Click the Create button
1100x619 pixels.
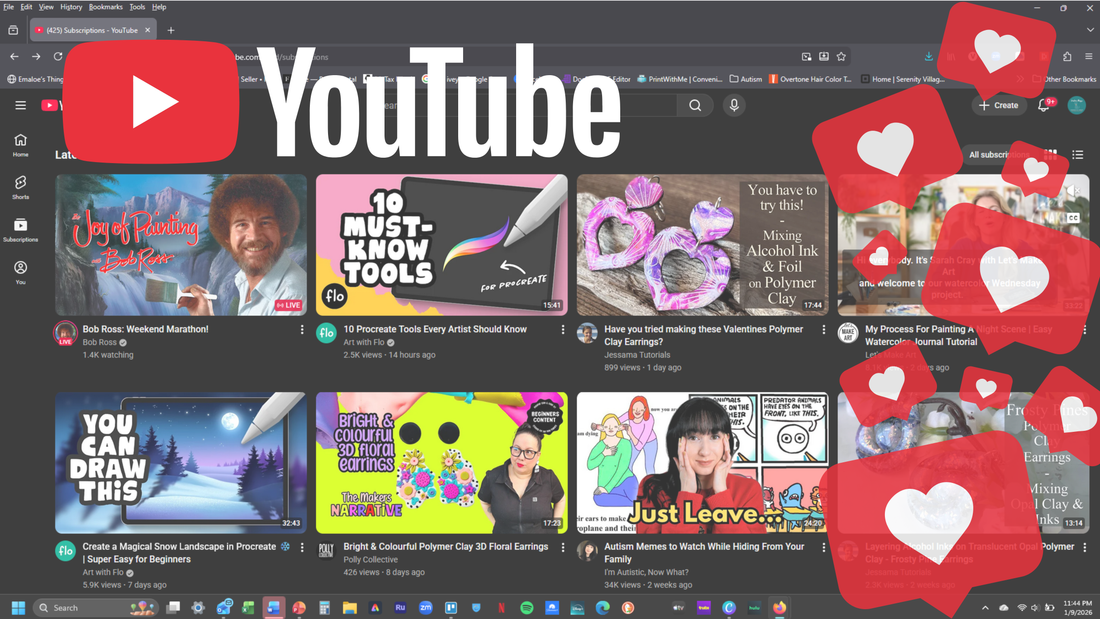(x=999, y=105)
